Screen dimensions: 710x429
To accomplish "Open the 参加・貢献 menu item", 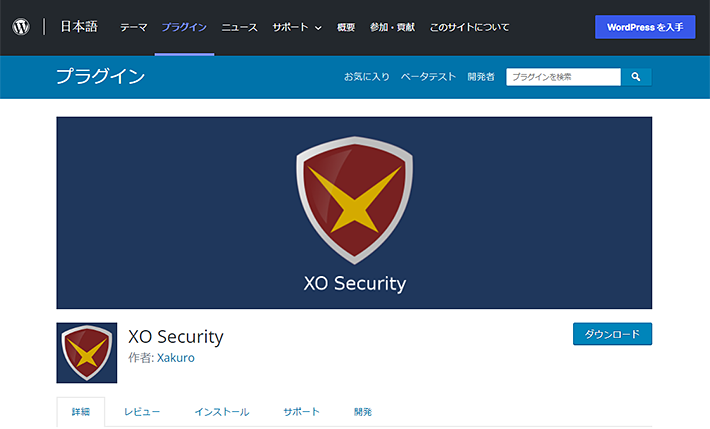I will coord(392,27).
